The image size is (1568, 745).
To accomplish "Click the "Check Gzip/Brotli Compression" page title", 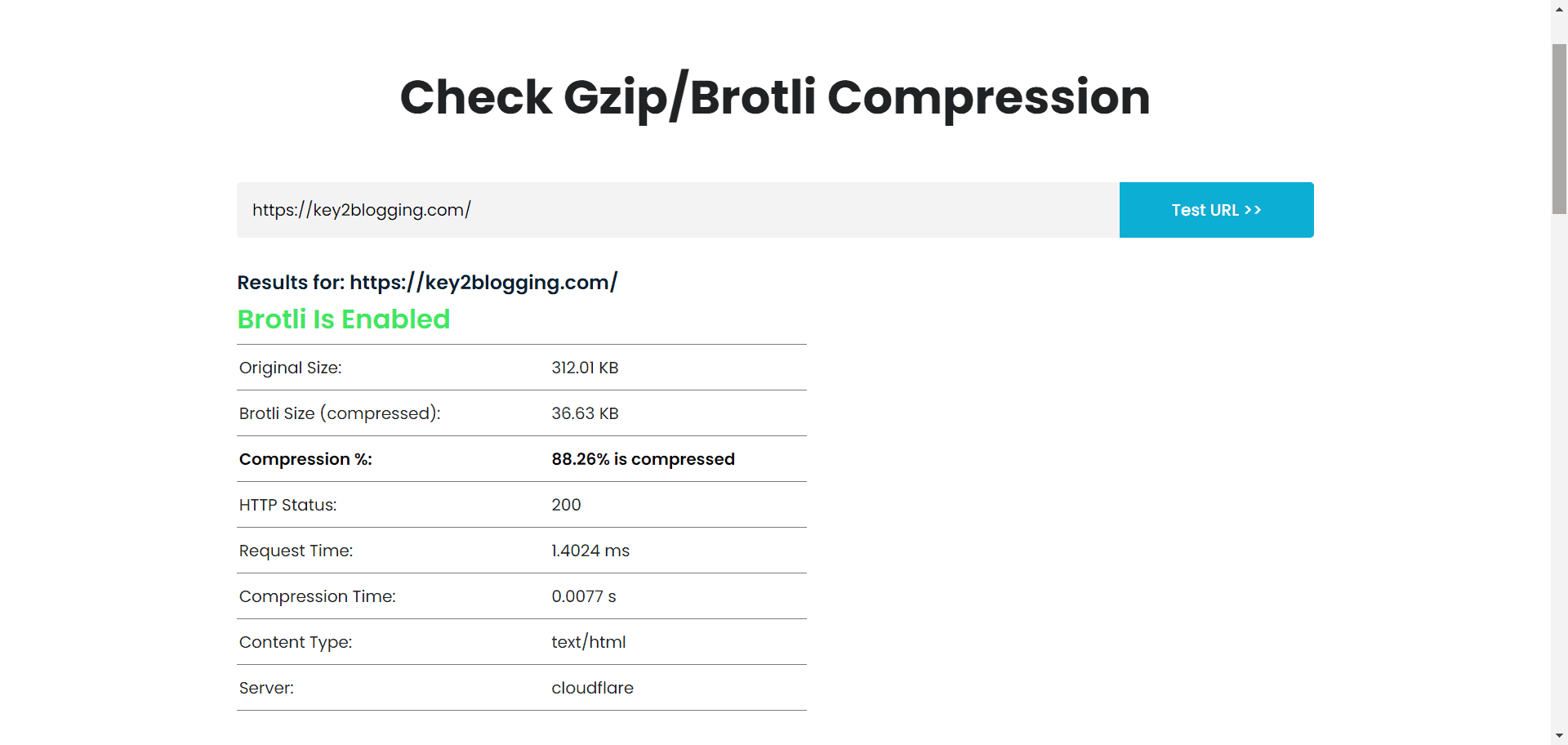I will tap(775, 96).
